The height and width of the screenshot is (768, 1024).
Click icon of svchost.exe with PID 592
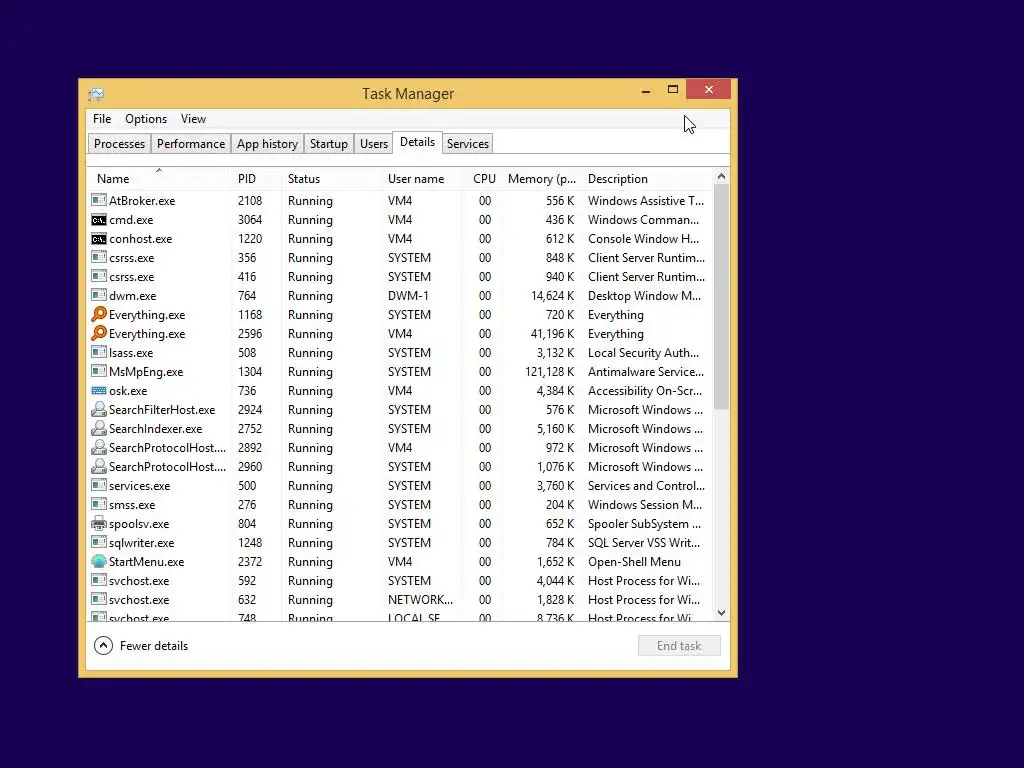pyautogui.click(x=99, y=580)
